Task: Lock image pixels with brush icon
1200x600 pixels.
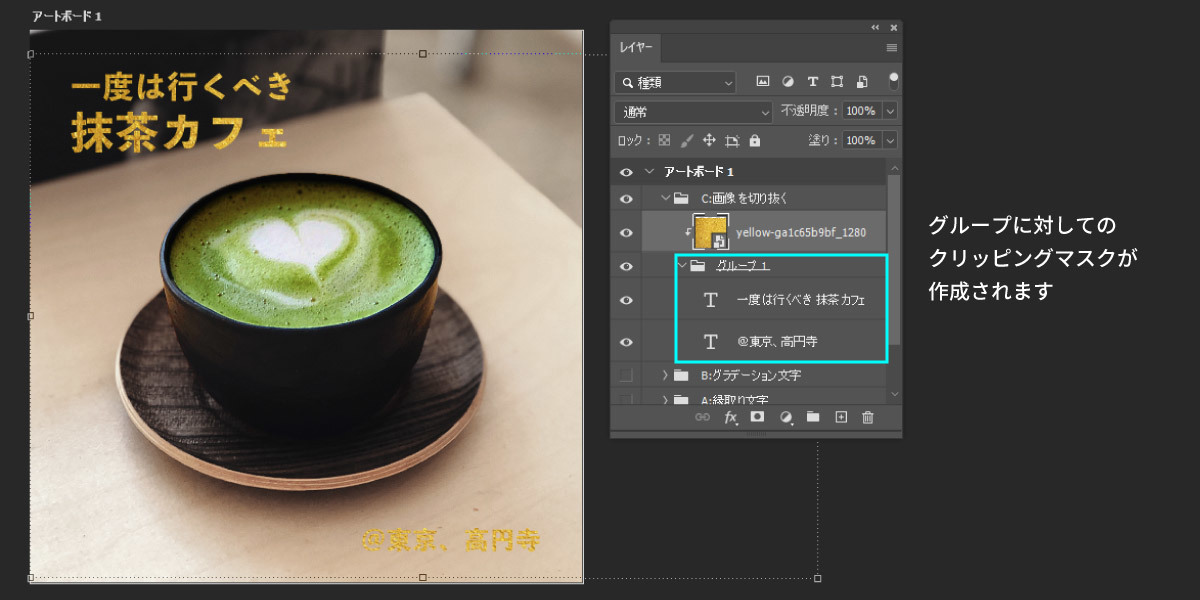Action: tap(687, 141)
